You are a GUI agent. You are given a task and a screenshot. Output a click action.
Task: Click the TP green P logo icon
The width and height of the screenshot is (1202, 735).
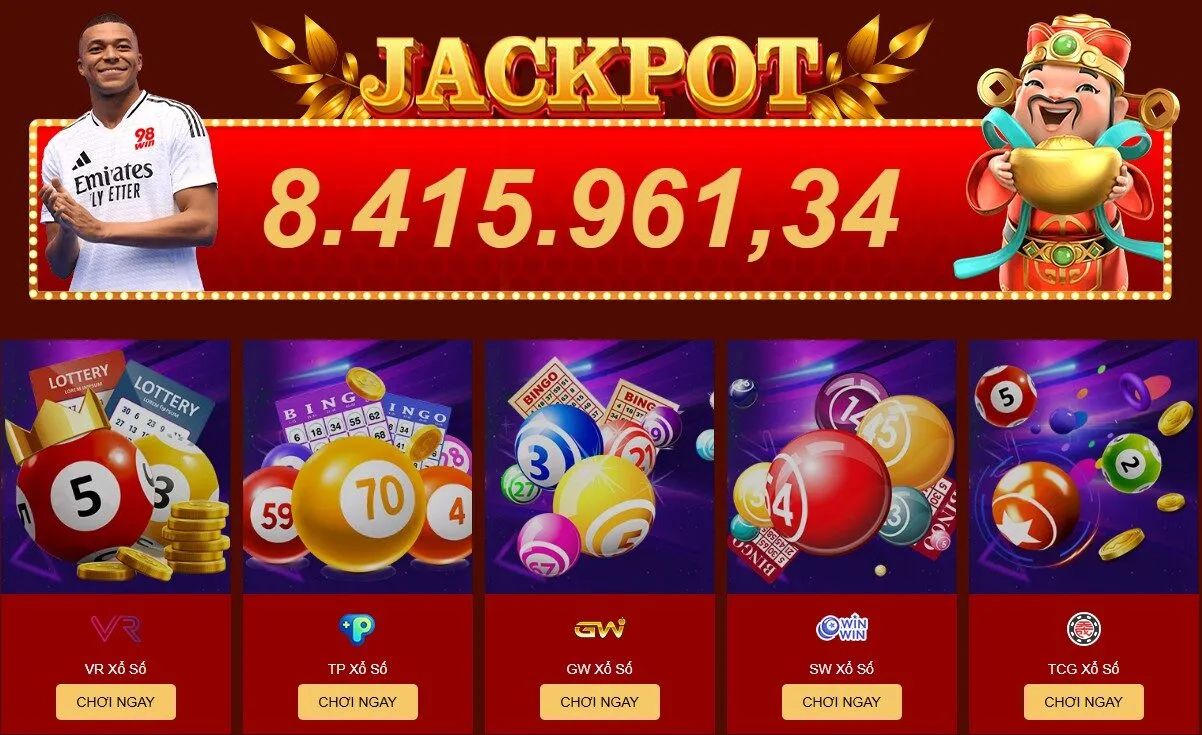pos(357,628)
